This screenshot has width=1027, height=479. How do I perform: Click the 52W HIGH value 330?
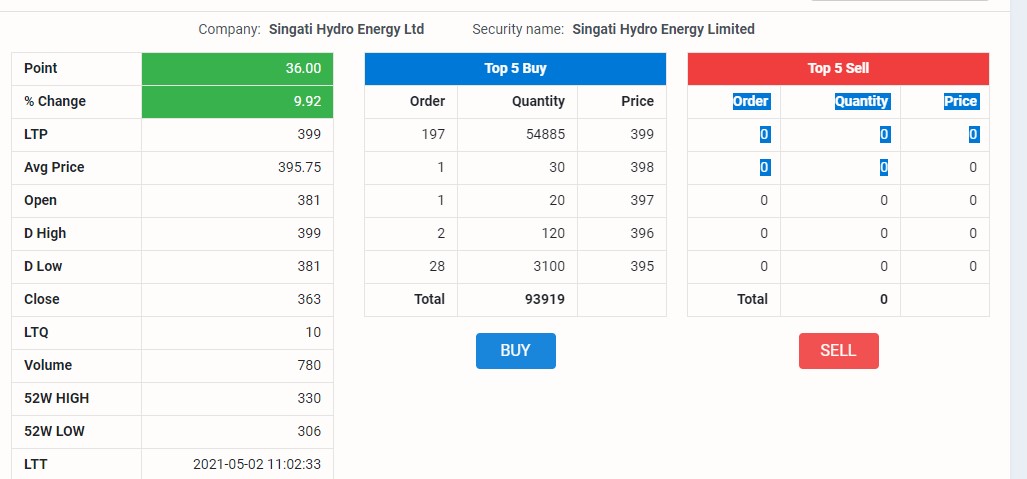pos(309,398)
